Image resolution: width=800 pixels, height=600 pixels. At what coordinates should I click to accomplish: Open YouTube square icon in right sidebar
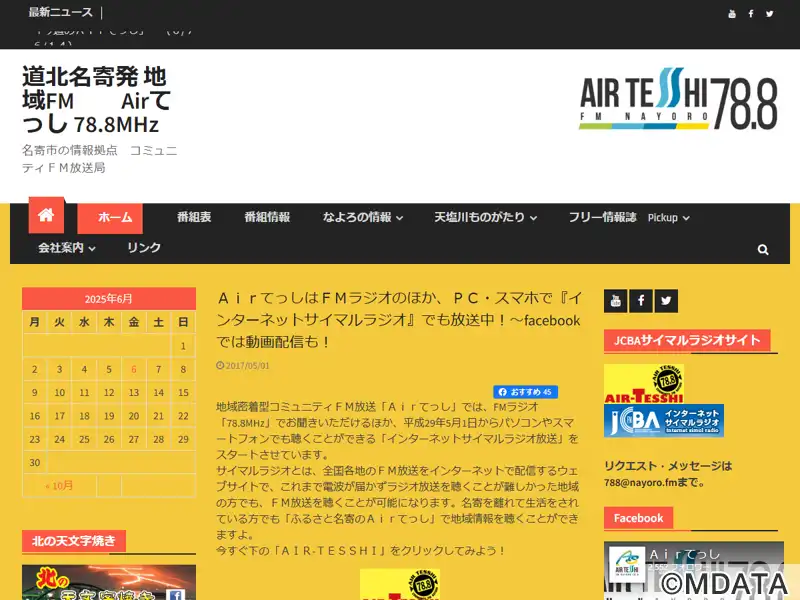pos(615,301)
